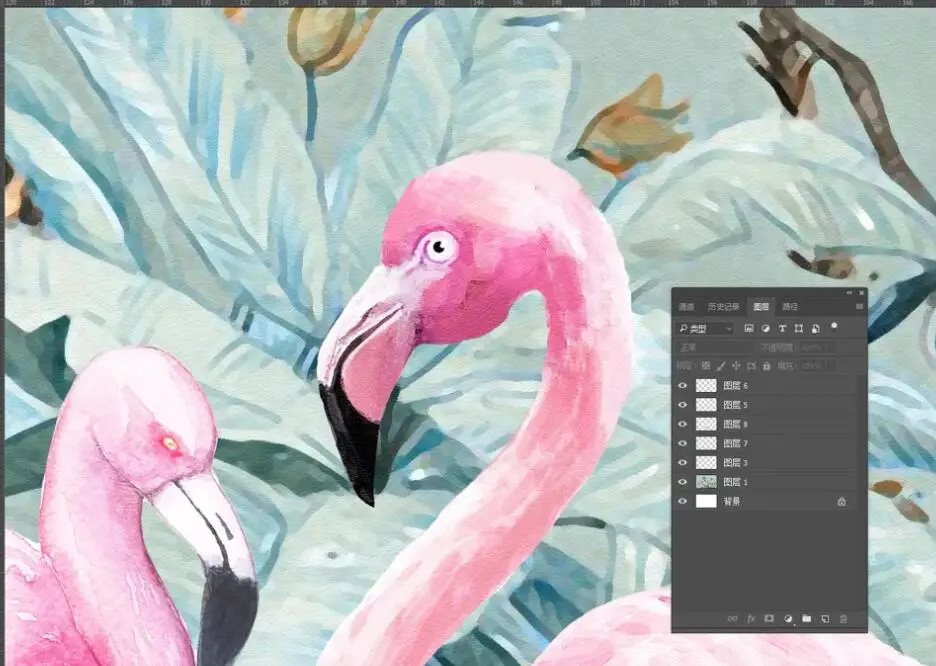936x666 pixels.
Task: Filter layers by smart objects icon
Action: (x=815, y=328)
